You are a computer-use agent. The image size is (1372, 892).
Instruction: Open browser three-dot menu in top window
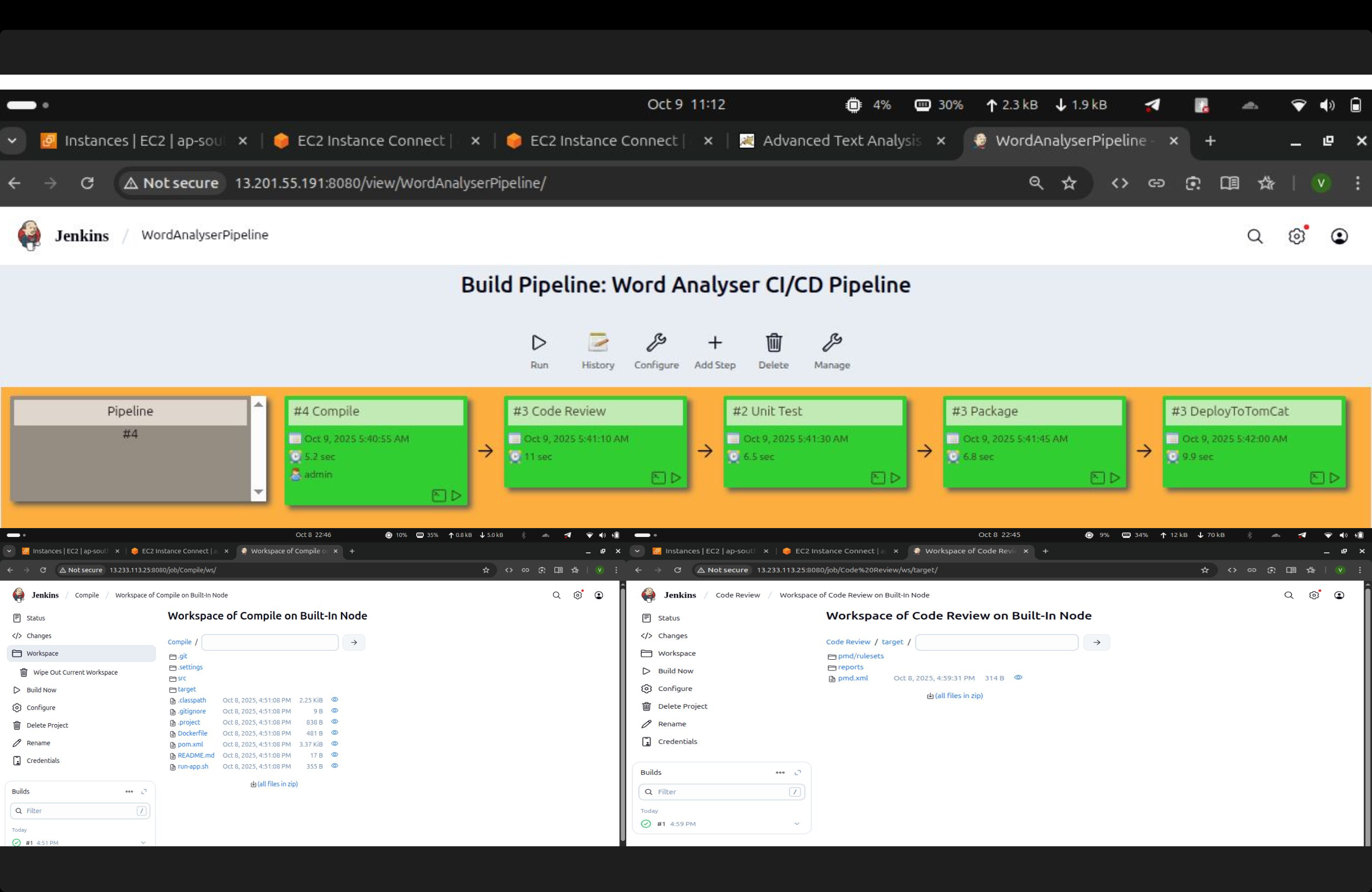click(1358, 183)
